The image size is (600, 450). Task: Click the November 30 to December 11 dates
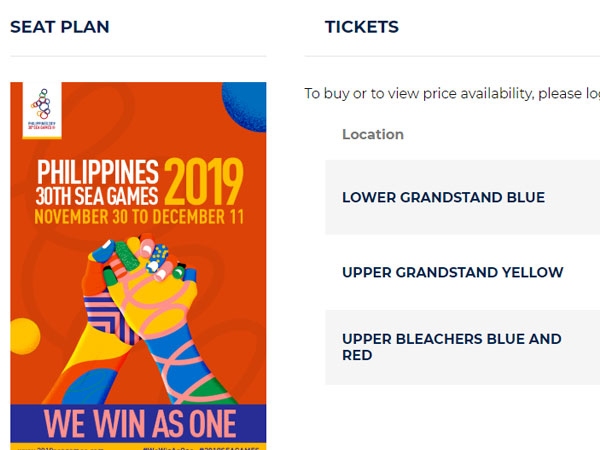(x=138, y=215)
